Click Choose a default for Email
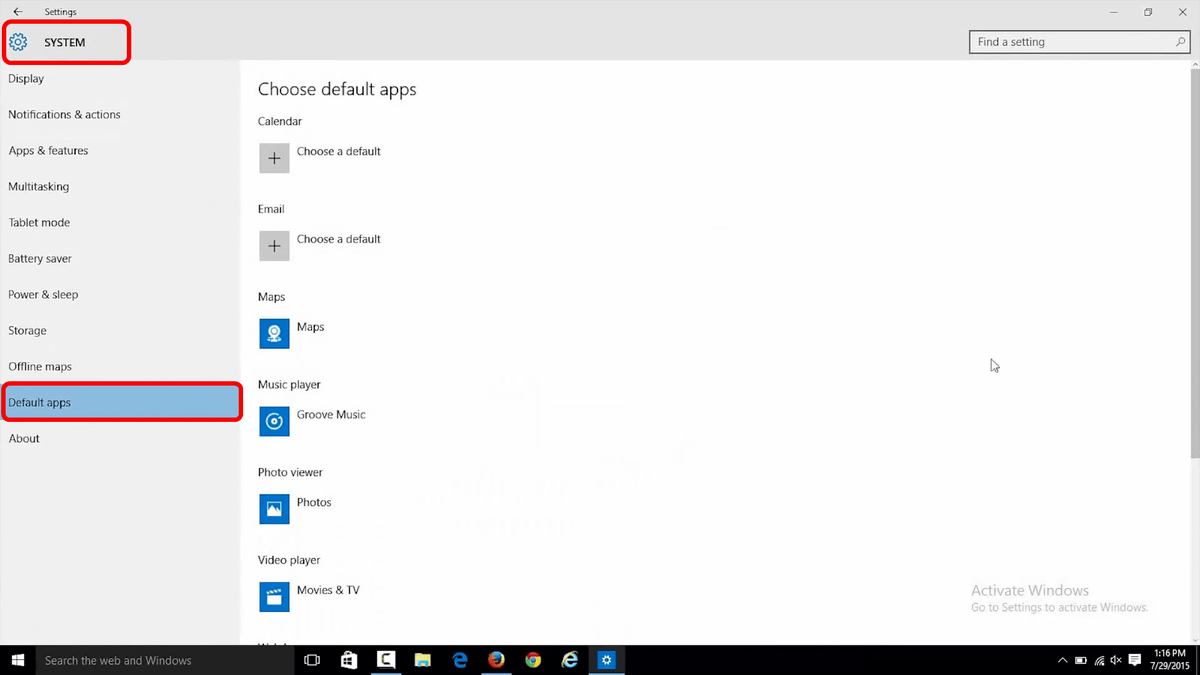Viewport: 1200px width, 675px height. coord(339,240)
